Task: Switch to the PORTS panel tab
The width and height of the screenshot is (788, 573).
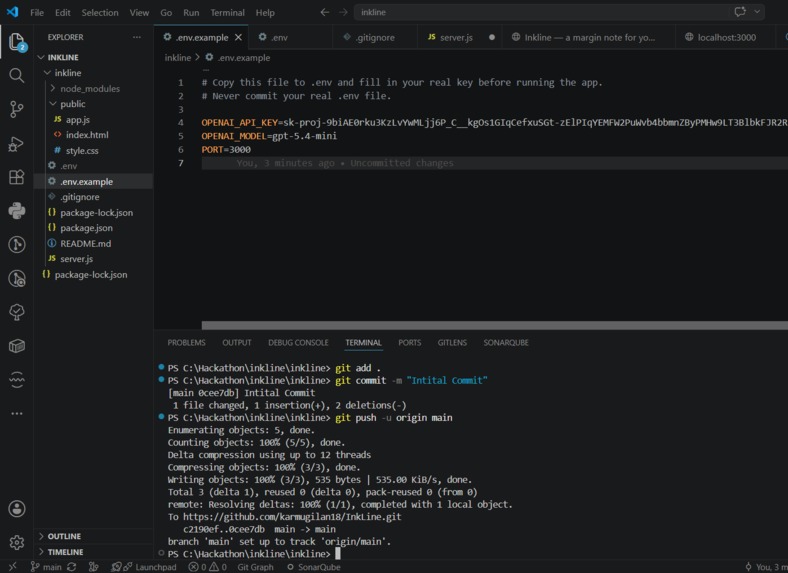Action: tap(410, 343)
